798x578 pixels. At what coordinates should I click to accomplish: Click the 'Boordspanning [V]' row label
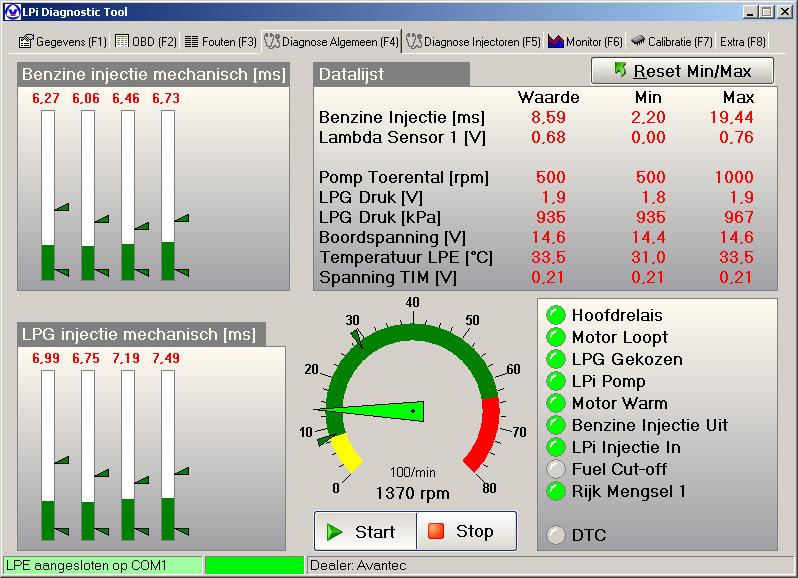[392, 237]
